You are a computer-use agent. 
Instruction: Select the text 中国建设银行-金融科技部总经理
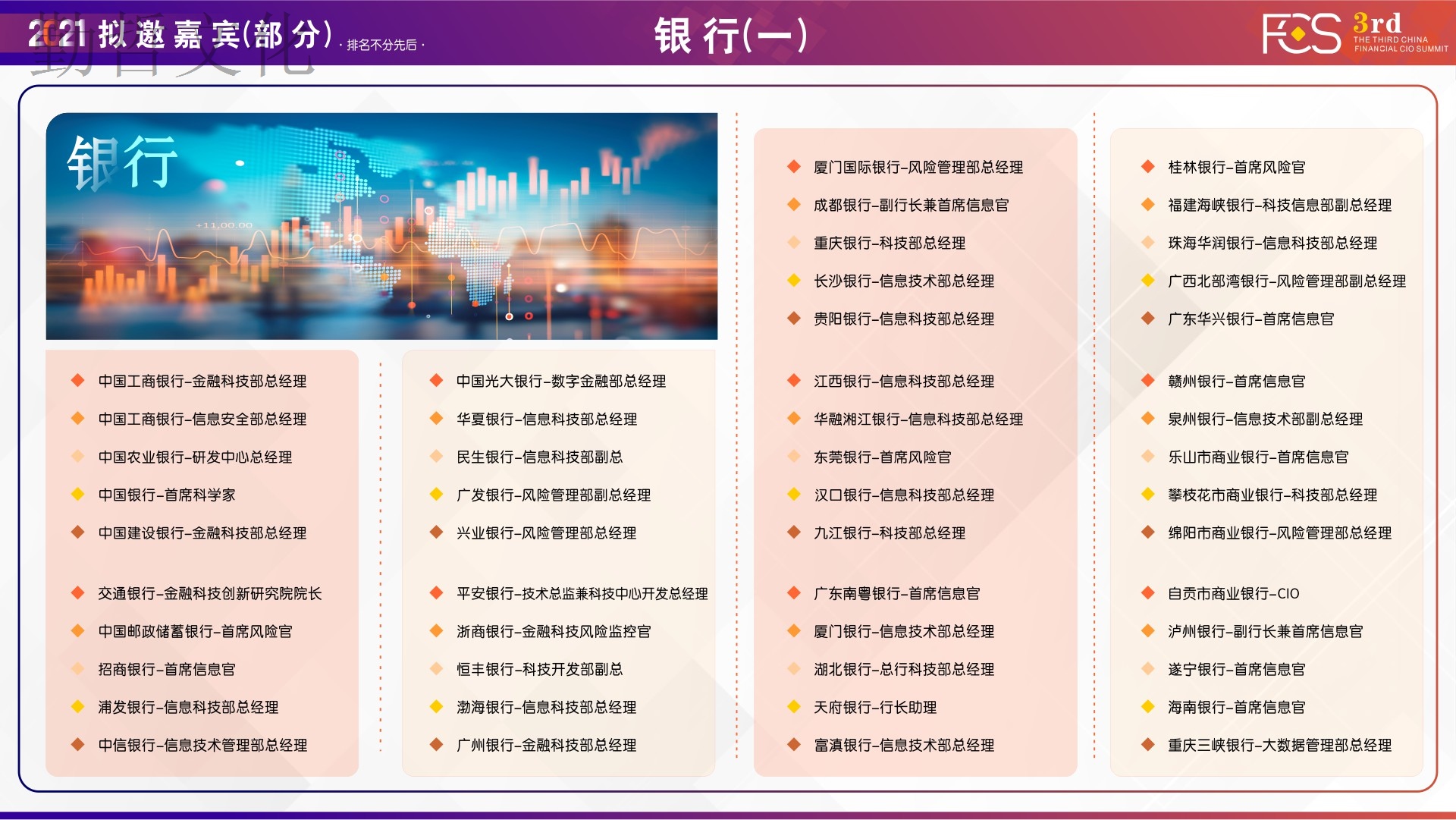(x=202, y=533)
